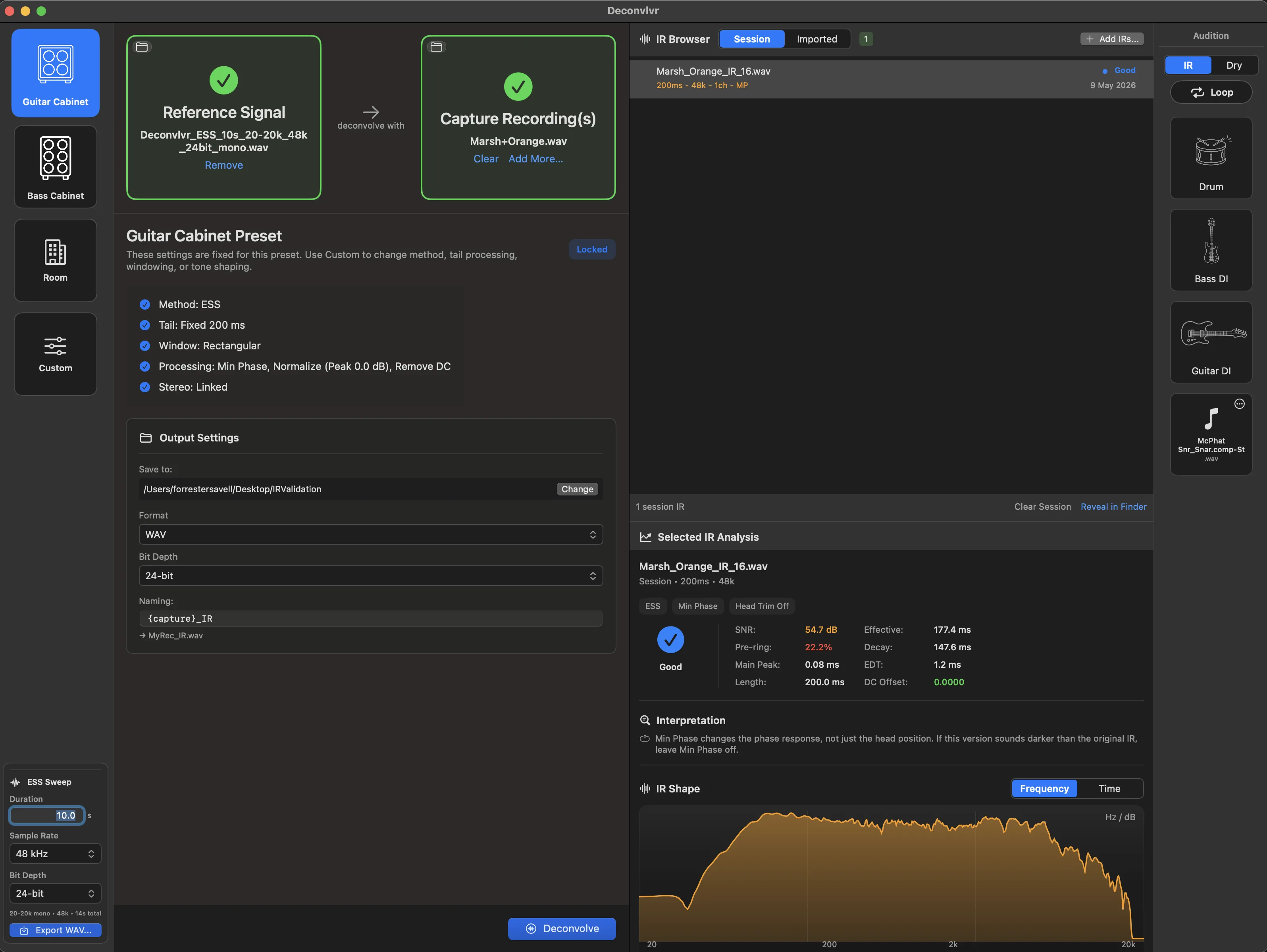Screen dimensions: 1267x952
Task: Click the Window: Rectangular check bullet
Action: point(145,345)
